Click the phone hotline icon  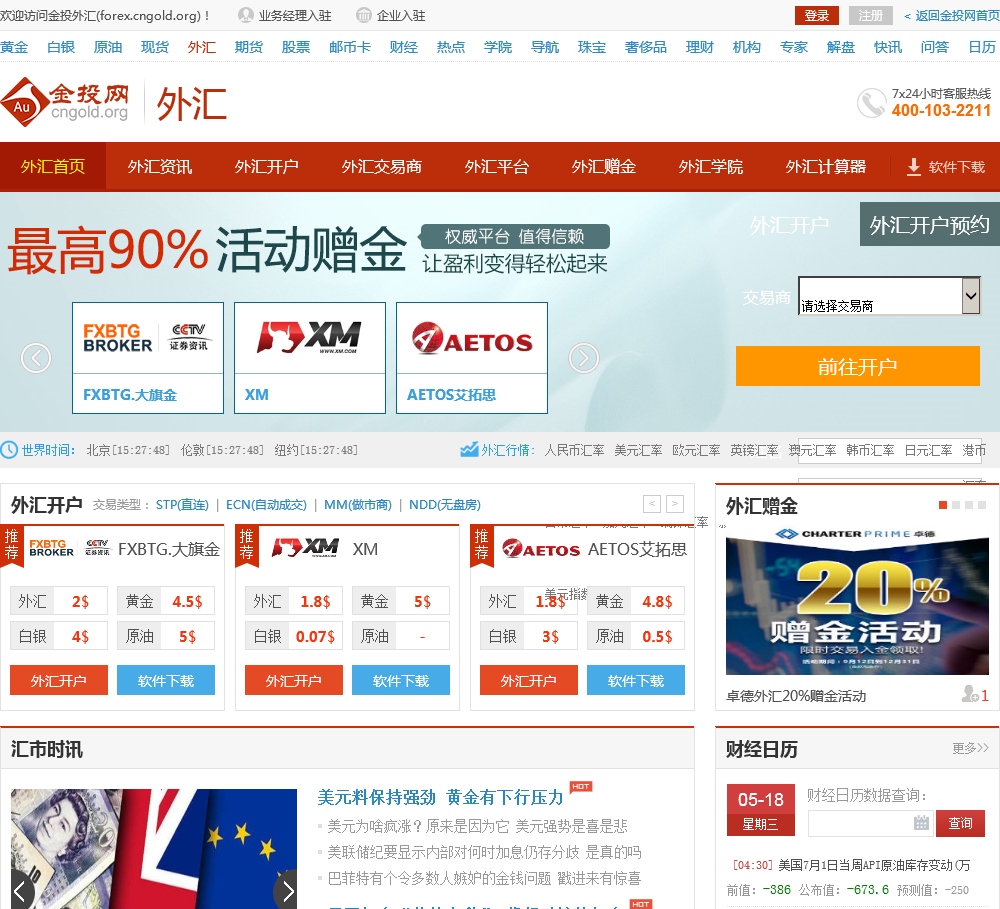[x=871, y=103]
